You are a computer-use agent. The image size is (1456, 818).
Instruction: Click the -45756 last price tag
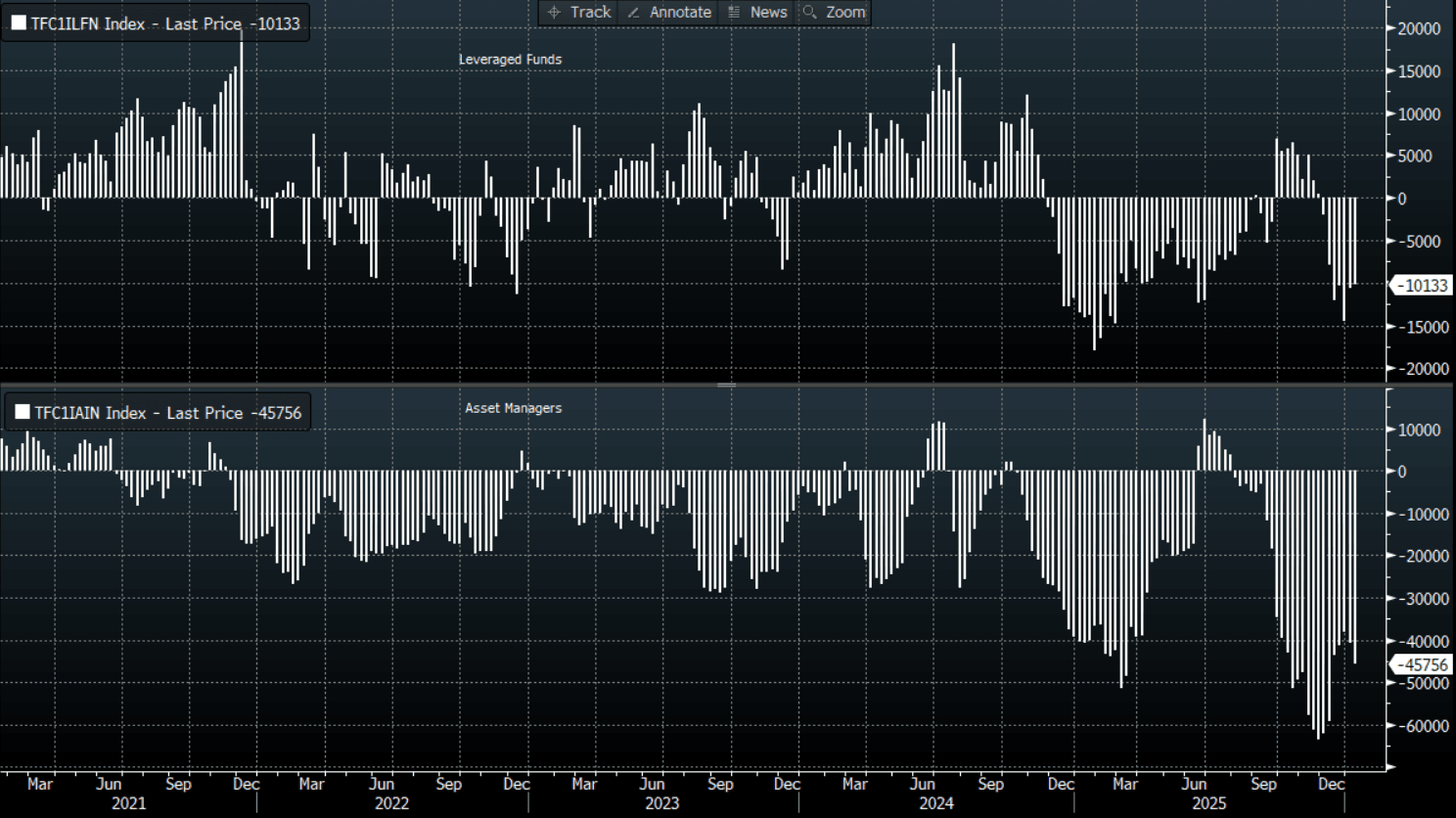coord(1423,665)
